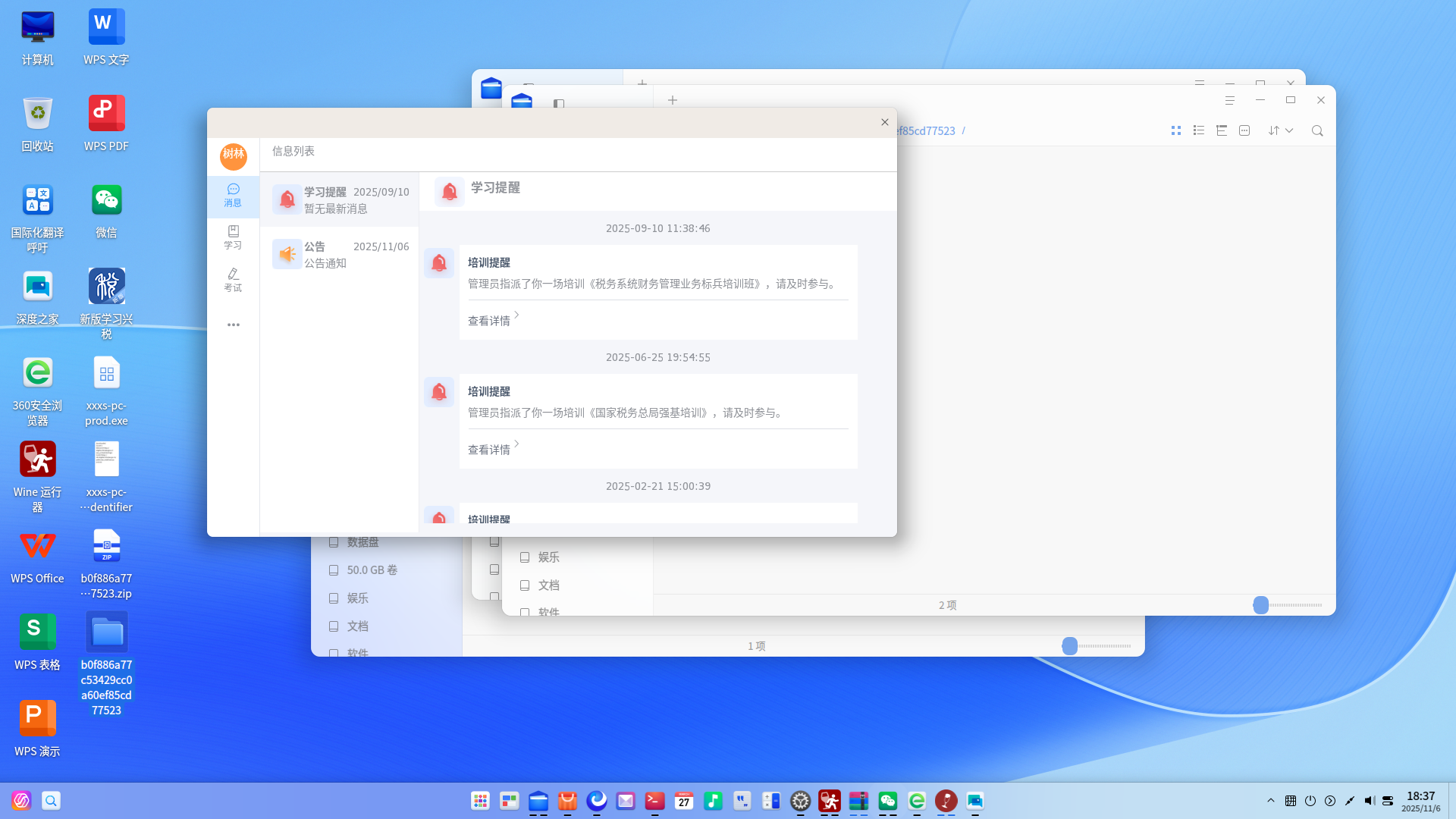Select the 公告 announcement item in list
The height and width of the screenshot is (819, 1456).
point(340,255)
